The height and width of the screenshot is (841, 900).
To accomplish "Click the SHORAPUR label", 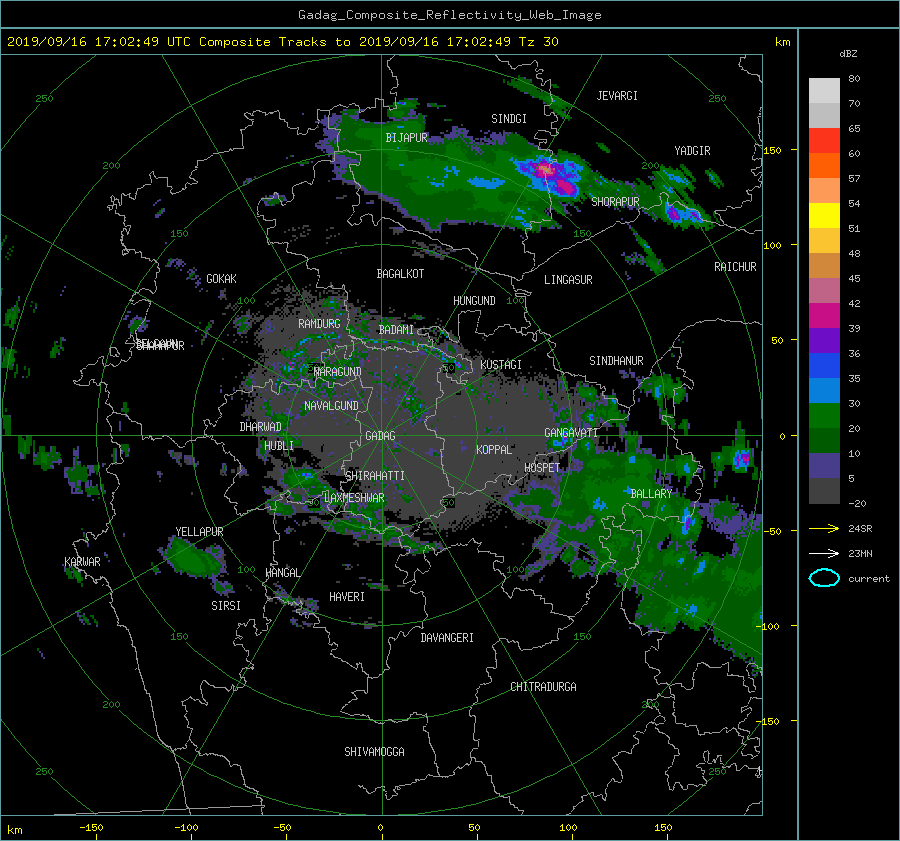I will tap(615, 202).
